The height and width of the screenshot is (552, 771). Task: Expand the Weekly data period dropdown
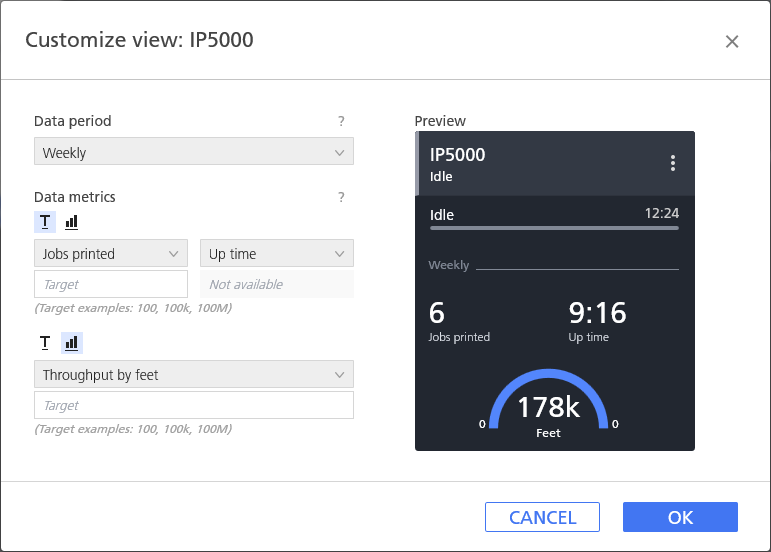[x=194, y=153]
